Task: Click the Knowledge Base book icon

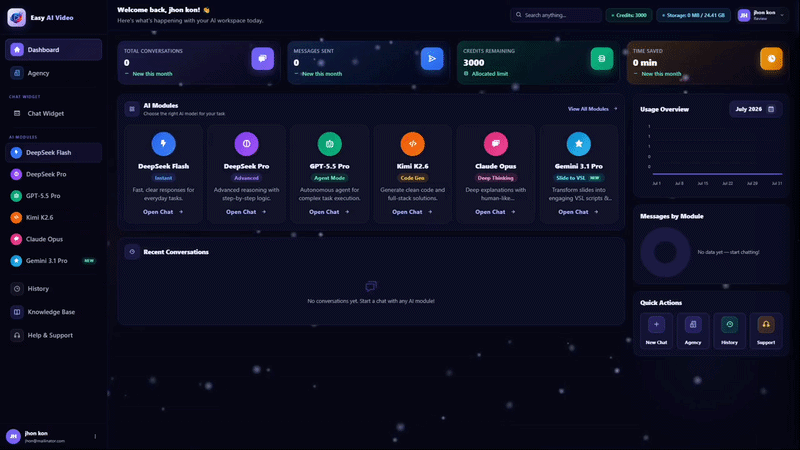Action: (x=17, y=312)
